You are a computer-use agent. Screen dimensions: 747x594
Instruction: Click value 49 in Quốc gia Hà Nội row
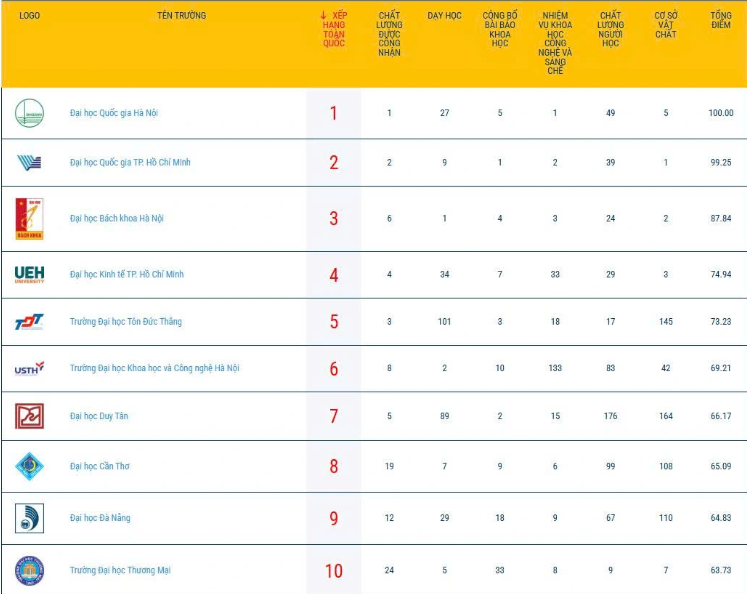click(610, 113)
